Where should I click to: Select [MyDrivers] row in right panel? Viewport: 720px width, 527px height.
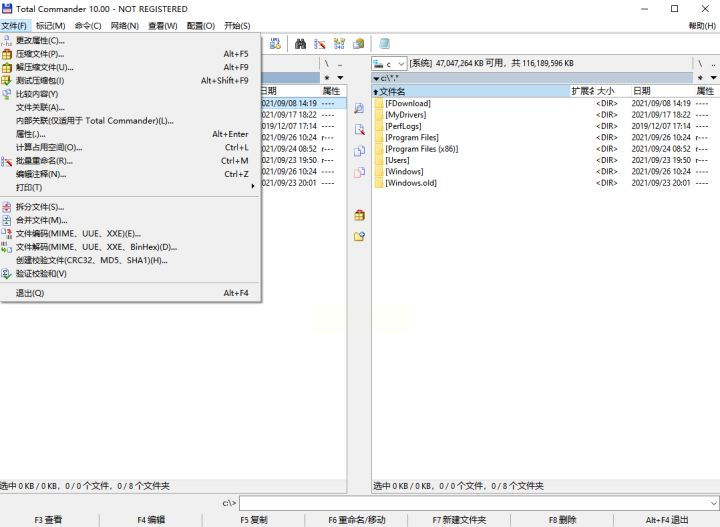546,115
